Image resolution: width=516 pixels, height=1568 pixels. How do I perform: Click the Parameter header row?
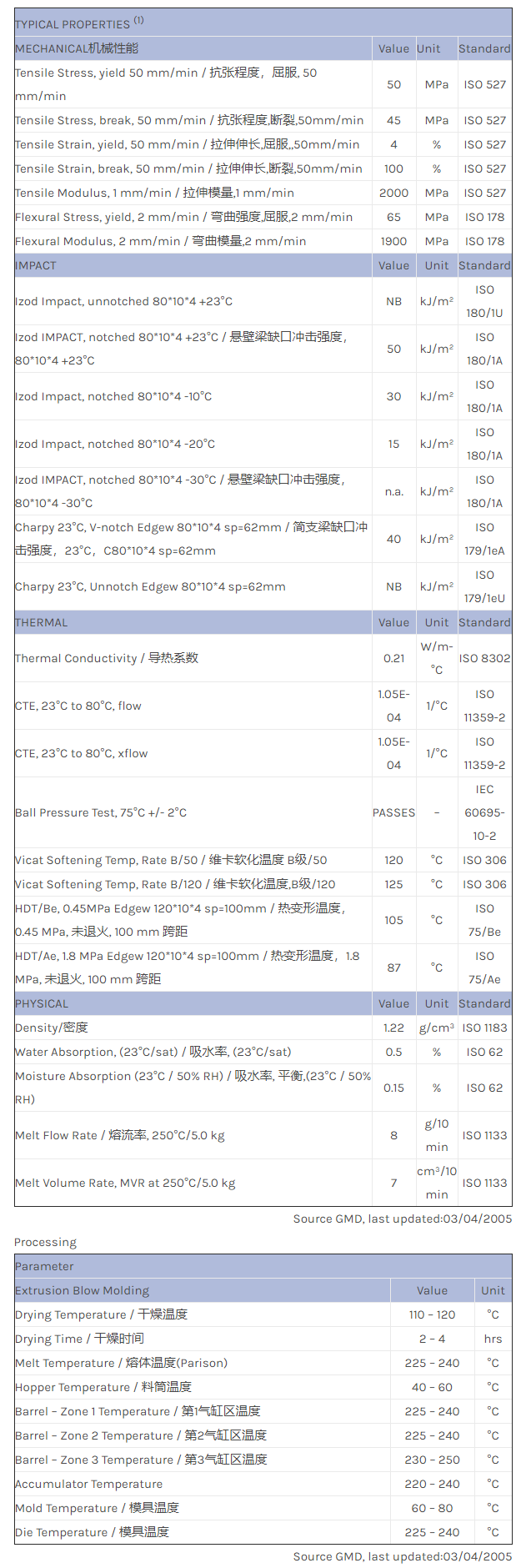[x=44, y=1266]
